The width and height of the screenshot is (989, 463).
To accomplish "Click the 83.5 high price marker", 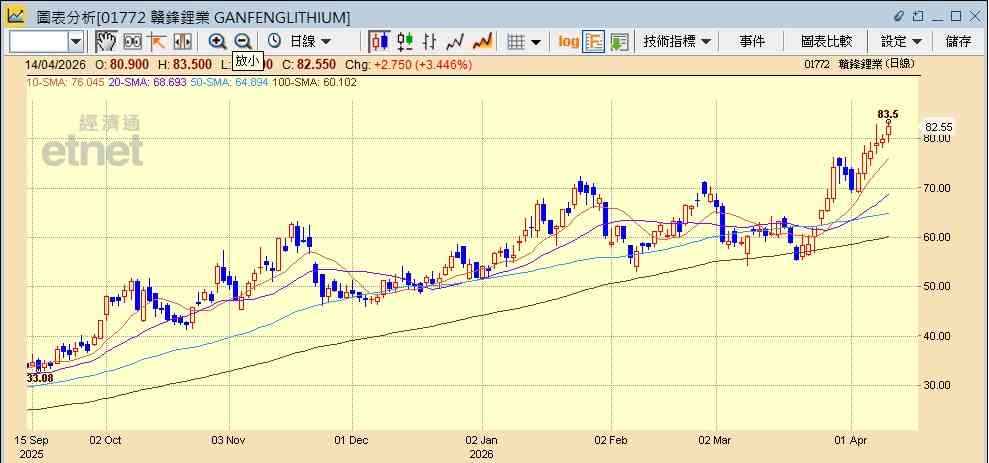I will pos(887,114).
